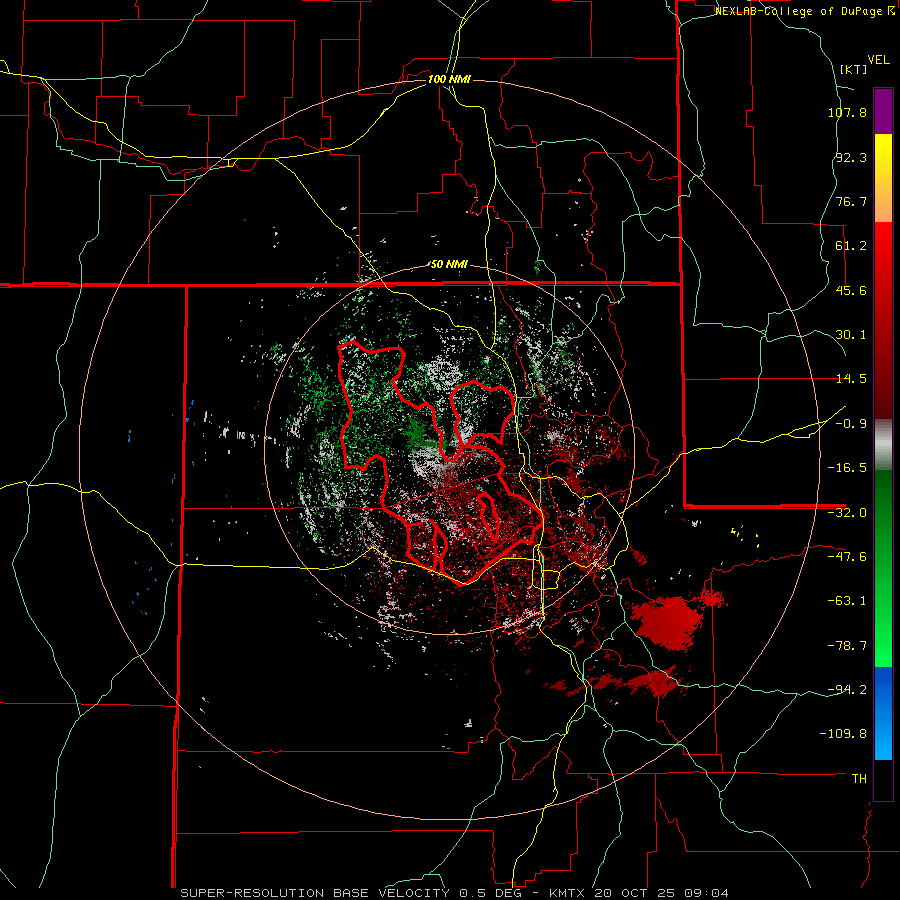Select the -16.5 scale value
The image size is (900, 900).
pyautogui.click(x=847, y=468)
